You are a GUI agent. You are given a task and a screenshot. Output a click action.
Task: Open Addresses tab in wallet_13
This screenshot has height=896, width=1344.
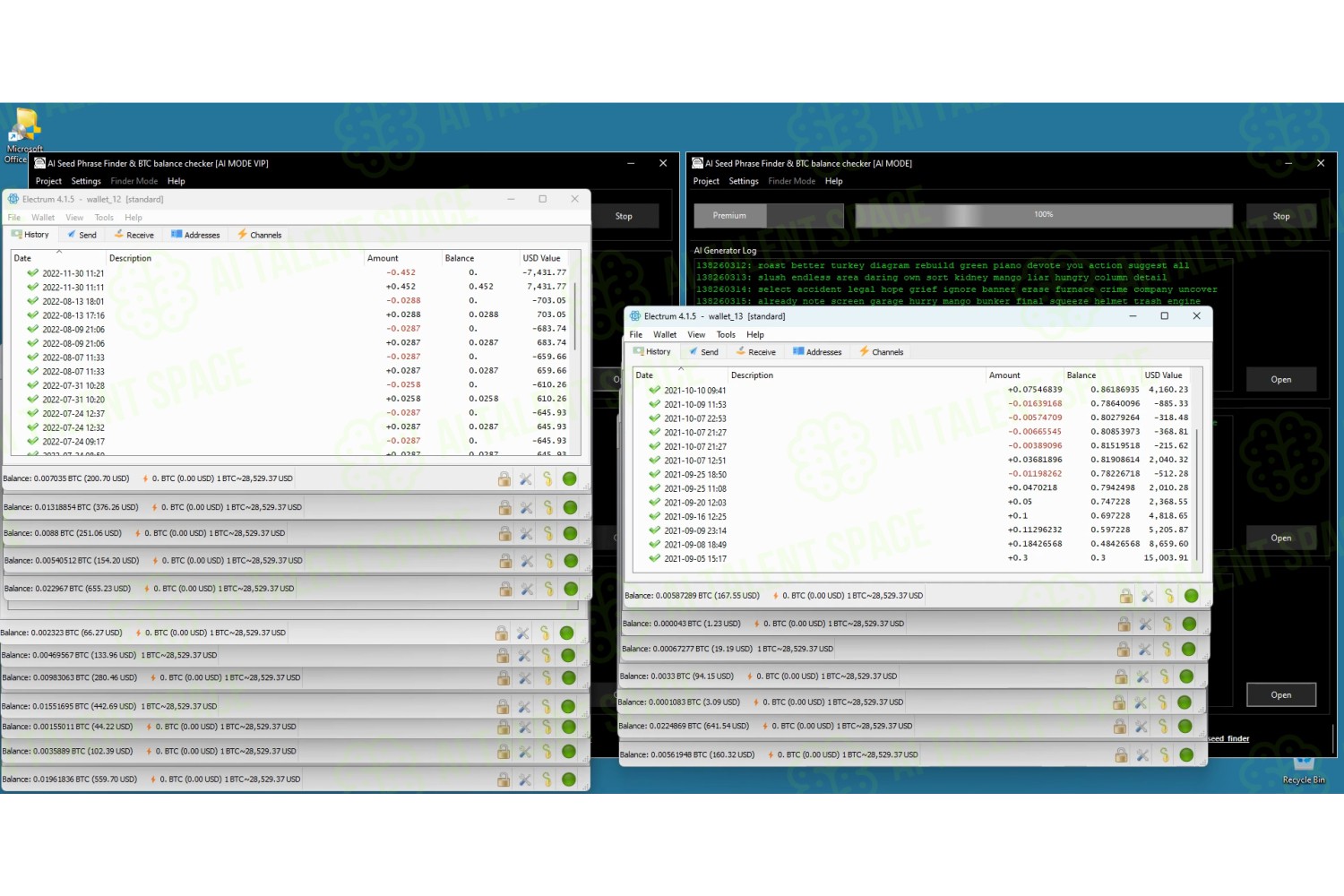click(817, 352)
